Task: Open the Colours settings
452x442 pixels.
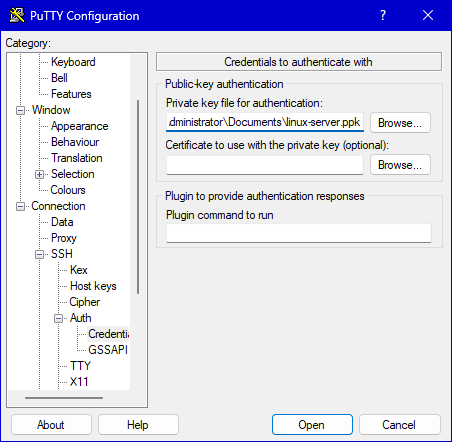Action: click(x=68, y=190)
